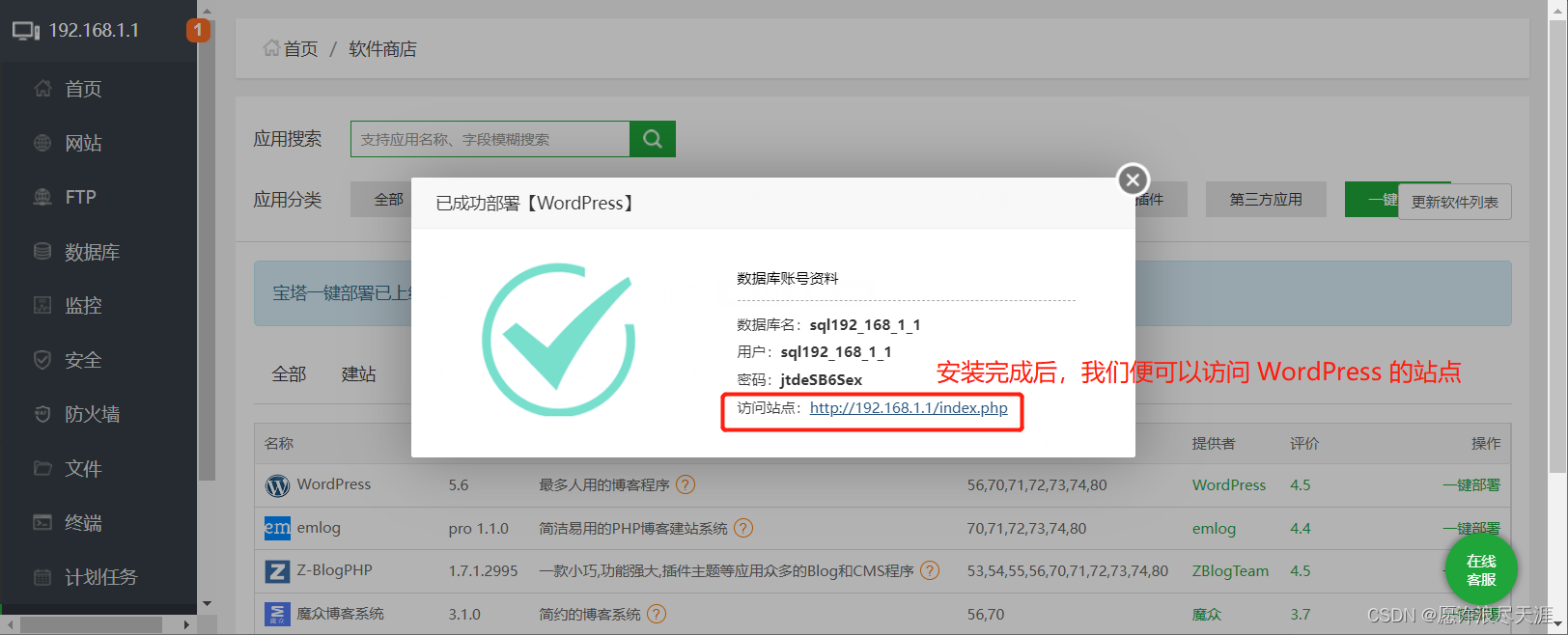Click the 名称 column header
The height and width of the screenshot is (635, 1568).
[x=279, y=444]
